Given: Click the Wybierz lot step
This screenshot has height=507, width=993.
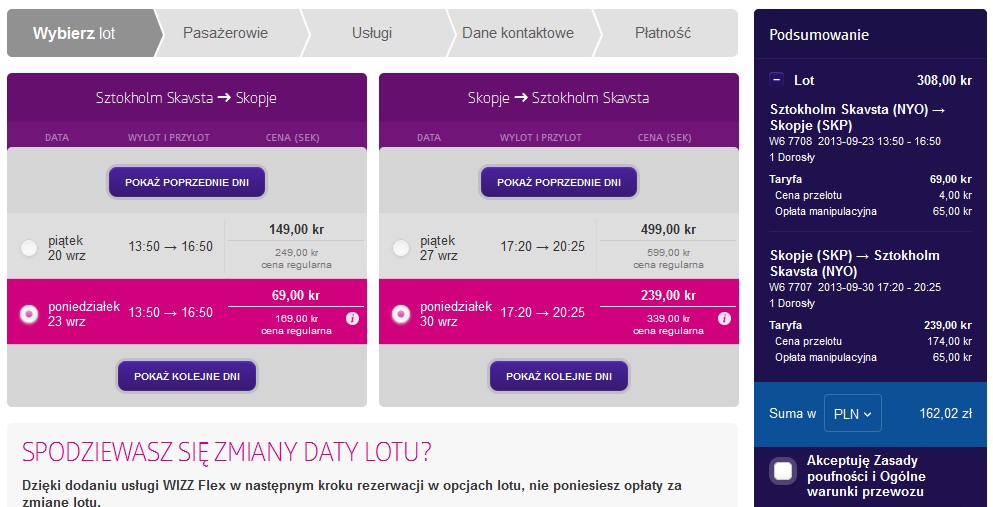Looking at the screenshot, I should (x=74, y=33).
